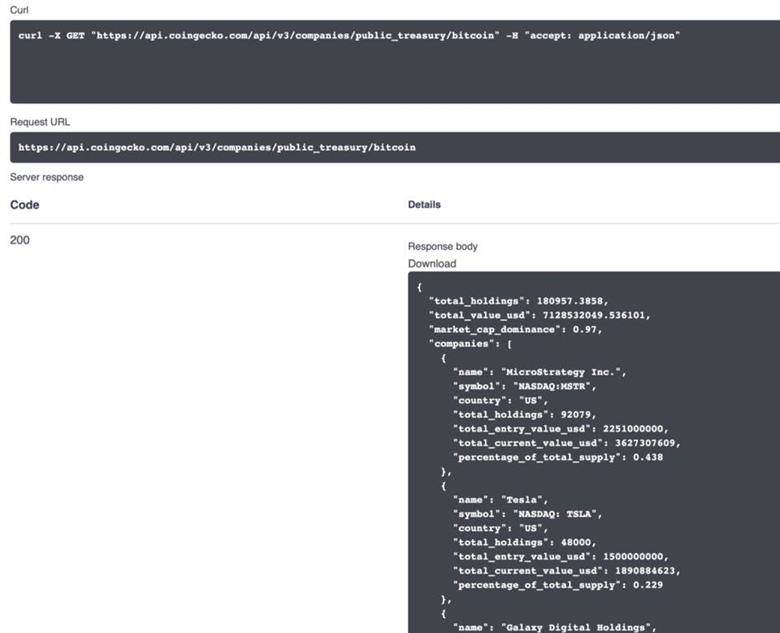Click the Server response heading
The height and width of the screenshot is (633, 780).
click(x=47, y=177)
